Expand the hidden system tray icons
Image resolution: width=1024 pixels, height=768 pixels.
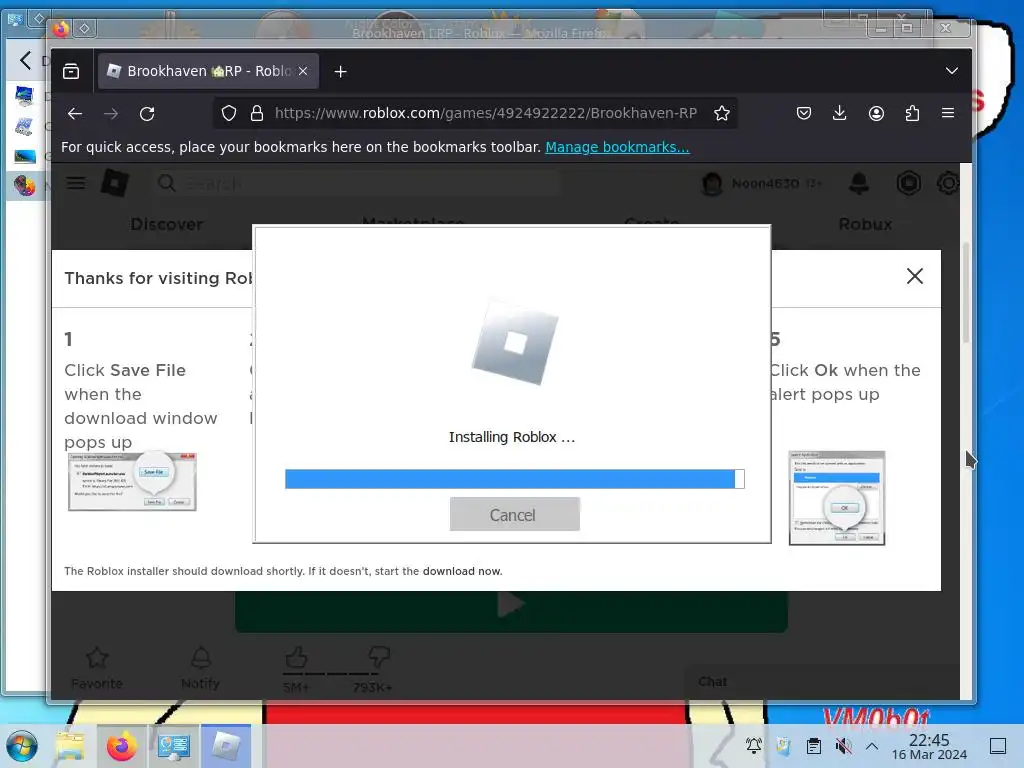tap(872, 746)
